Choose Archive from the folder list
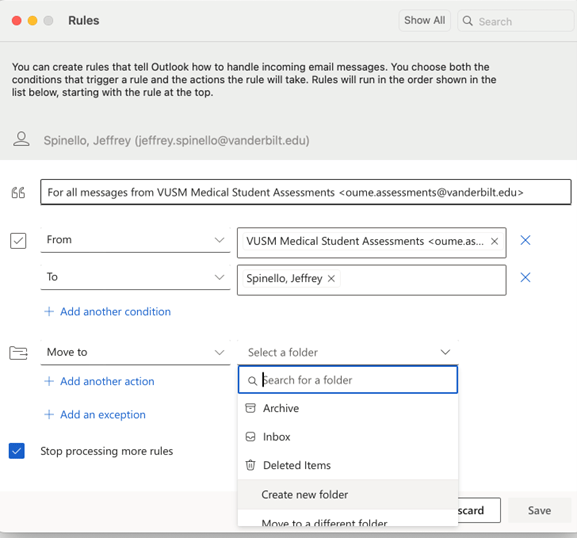The width and height of the screenshot is (577, 538). (348, 408)
